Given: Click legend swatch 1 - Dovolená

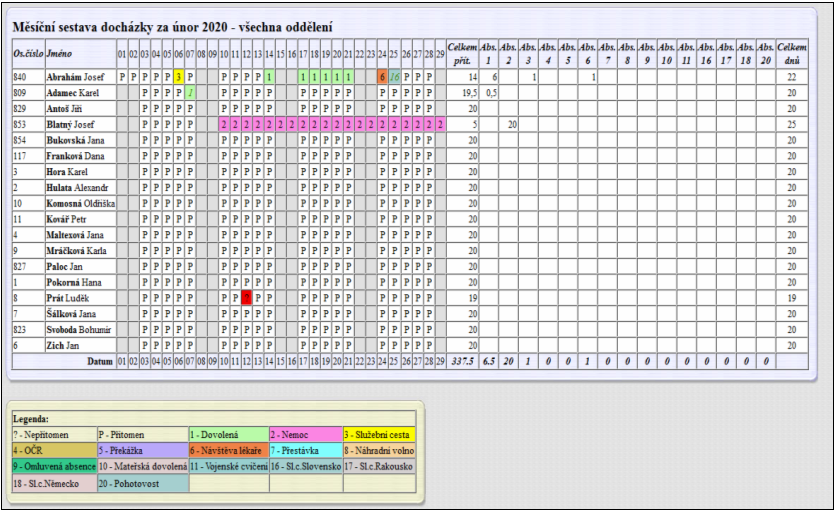Looking at the screenshot, I should pyautogui.click(x=228, y=435).
